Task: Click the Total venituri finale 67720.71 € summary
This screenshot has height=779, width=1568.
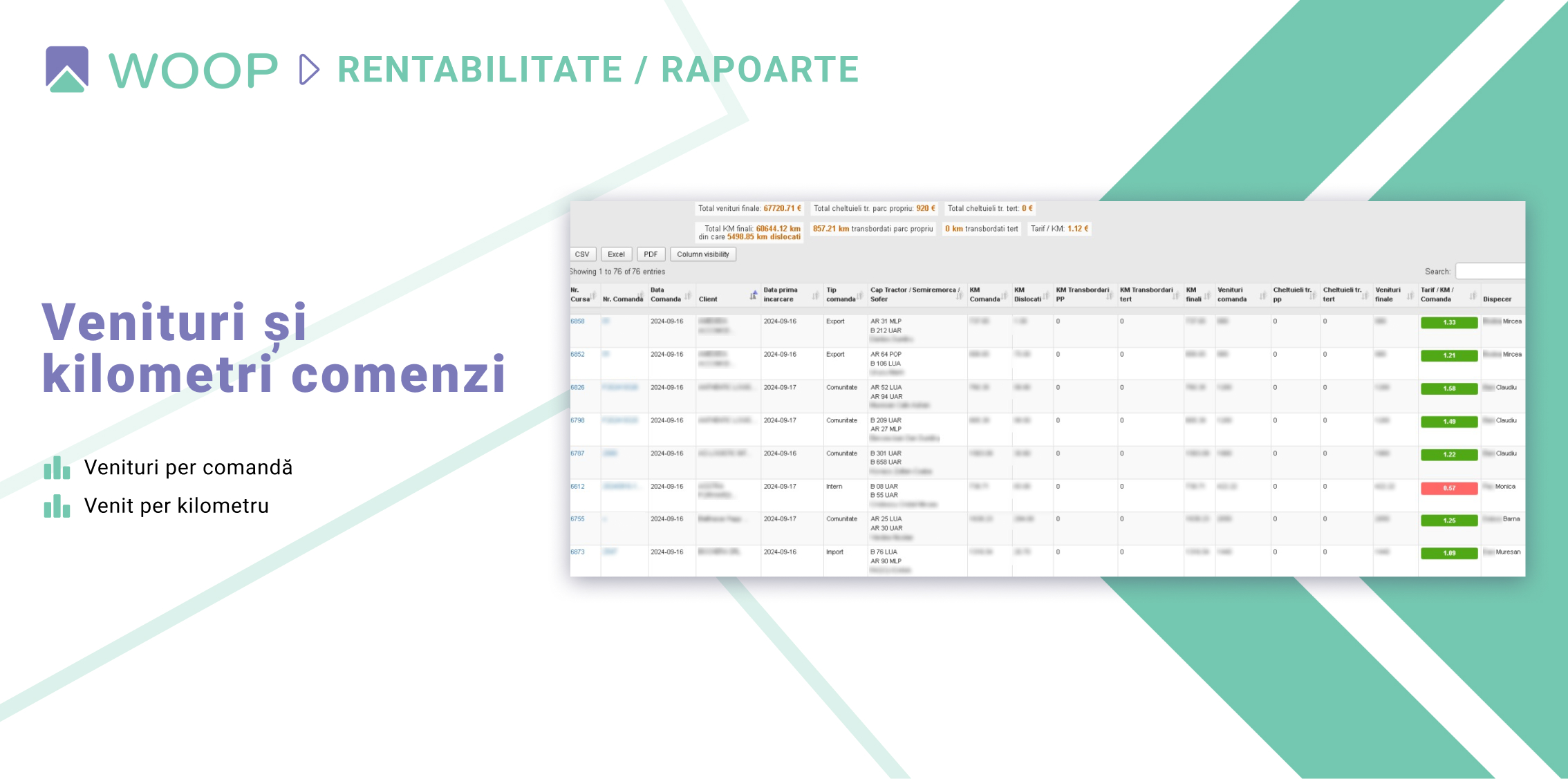Action: (x=749, y=209)
